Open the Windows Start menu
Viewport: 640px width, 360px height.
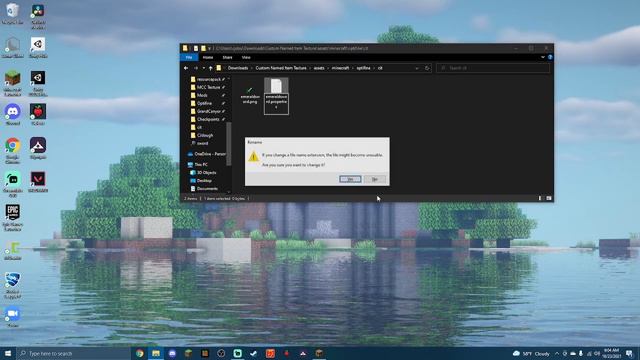point(8,353)
